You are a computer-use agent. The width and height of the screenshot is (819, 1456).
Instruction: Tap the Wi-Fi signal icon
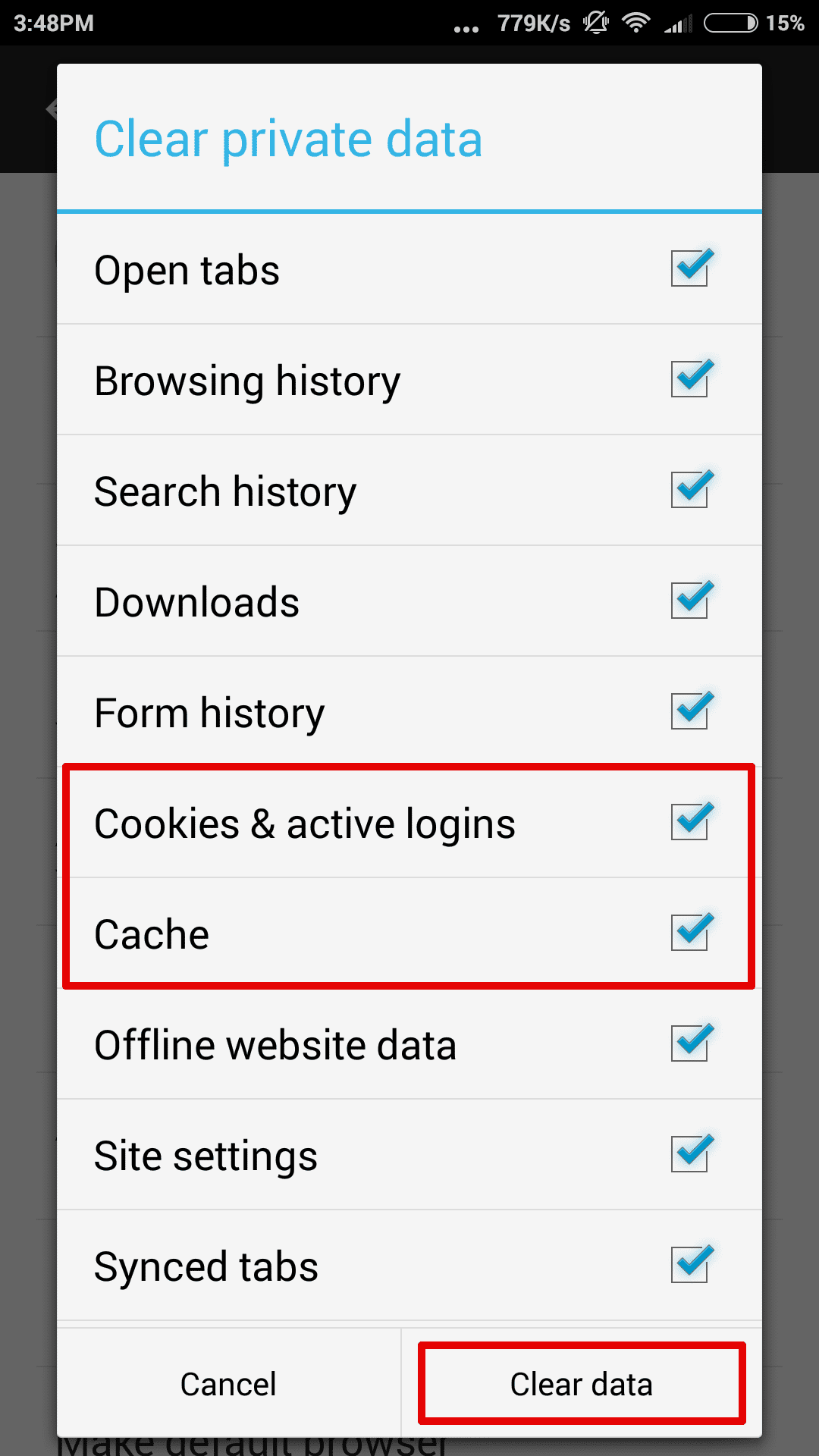[x=635, y=23]
